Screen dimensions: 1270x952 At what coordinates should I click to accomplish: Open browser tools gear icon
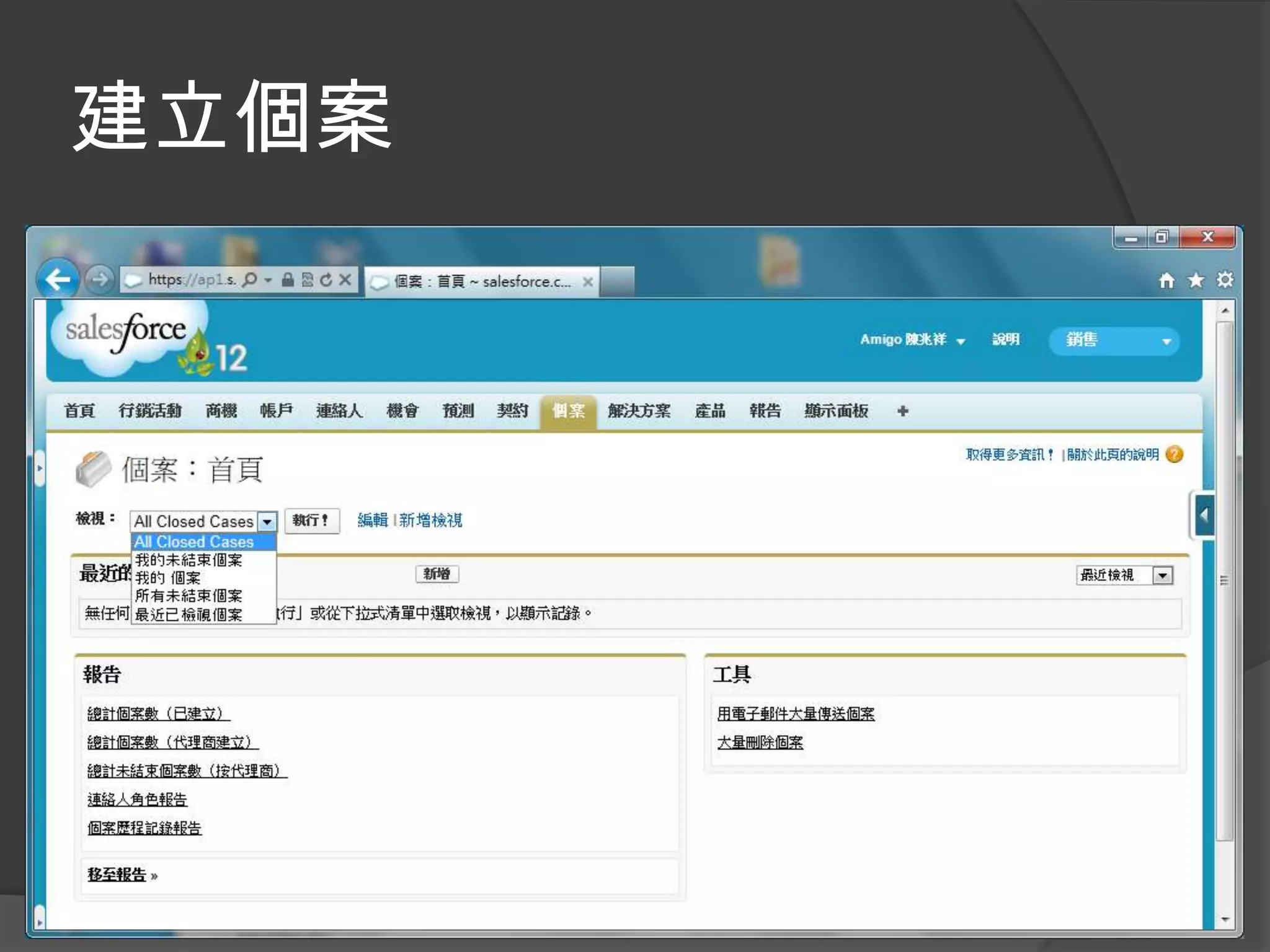[x=1225, y=280]
